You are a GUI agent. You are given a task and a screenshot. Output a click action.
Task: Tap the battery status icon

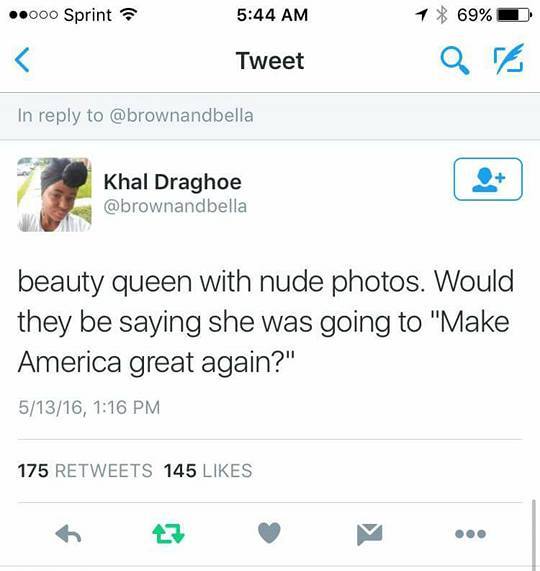pos(515,15)
